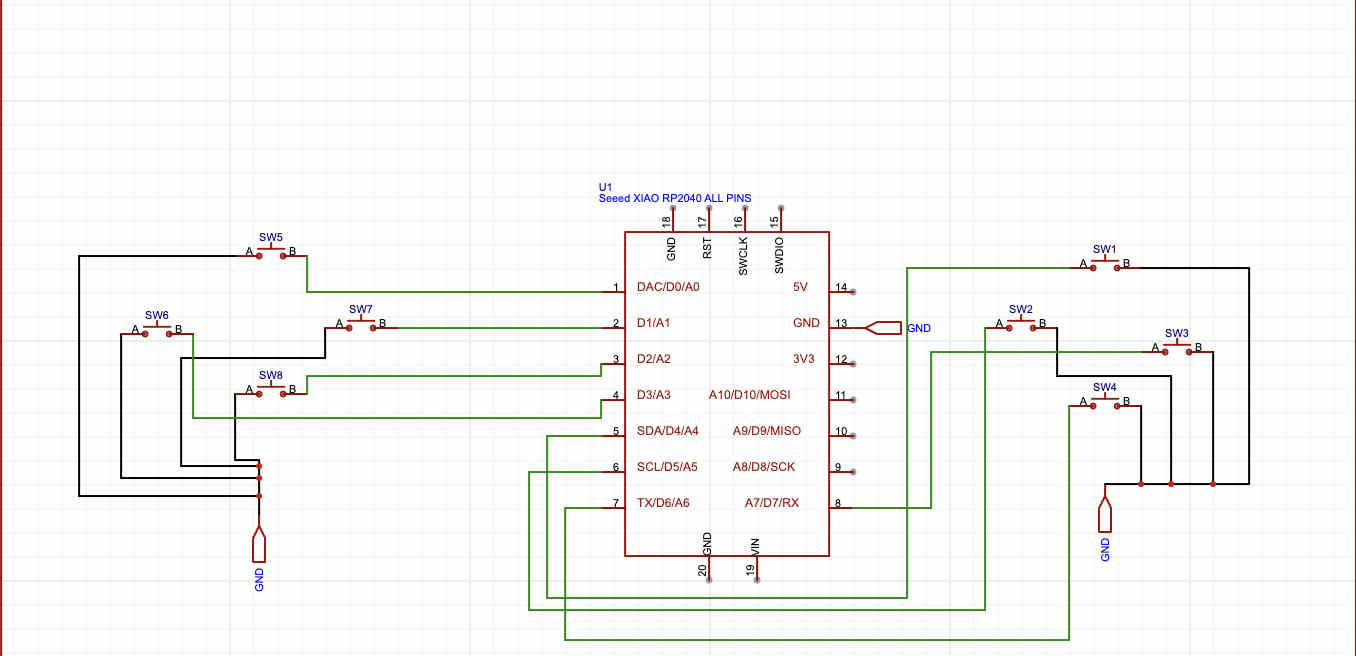Click the D3/A3 pin label
The width and height of the screenshot is (1356, 656).
653,395
